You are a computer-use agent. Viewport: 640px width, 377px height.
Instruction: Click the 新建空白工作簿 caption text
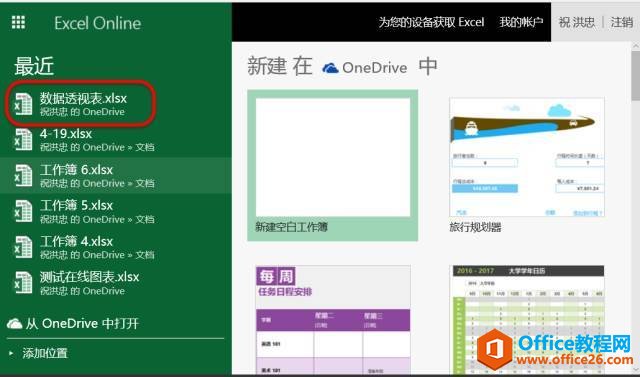point(291,227)
